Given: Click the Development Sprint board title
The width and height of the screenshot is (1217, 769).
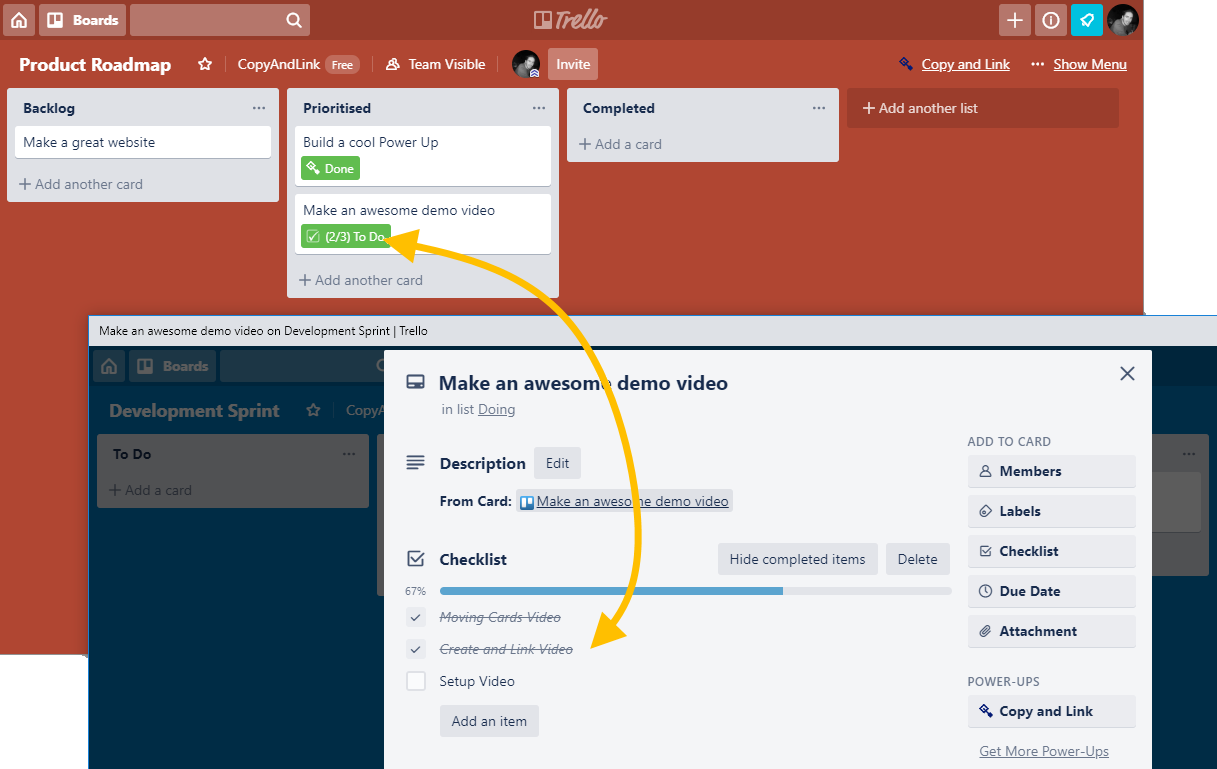Looking at the screenshot, I should pos(194,410).
